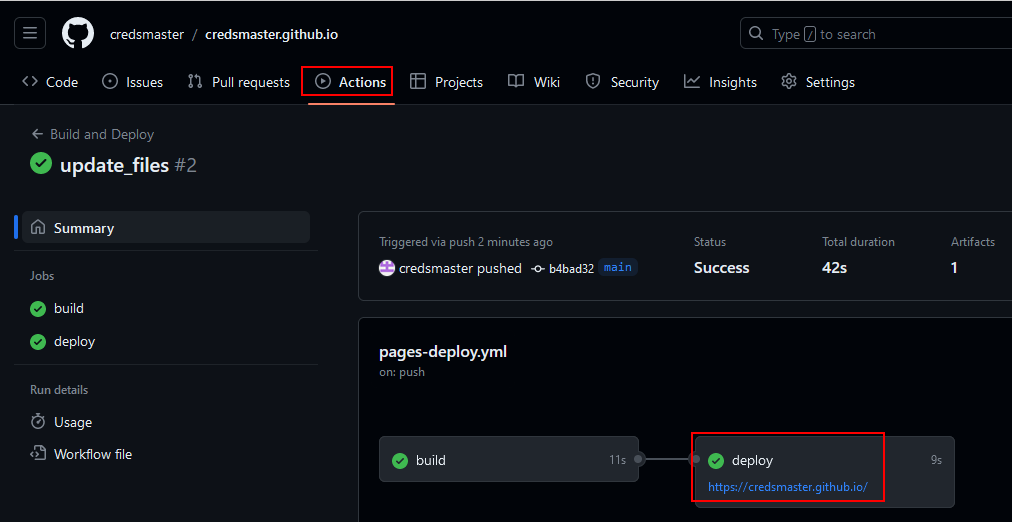Click 'Triggered via push 2 minutes ago' text
This screenshot has width=1012, height=522.
(x=466, y=242)
